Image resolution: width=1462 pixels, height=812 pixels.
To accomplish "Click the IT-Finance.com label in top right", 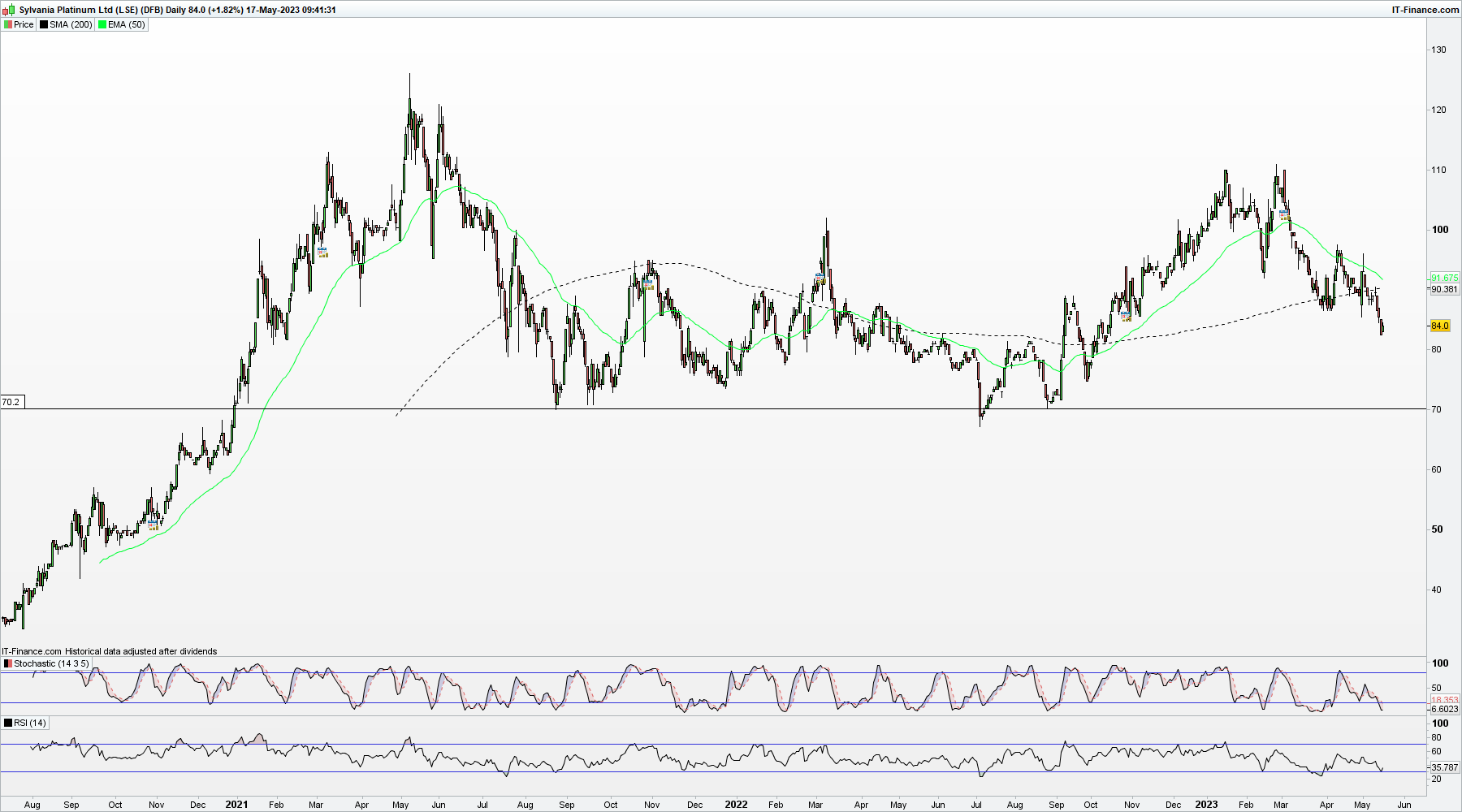I will click(x=1425, y=10).
